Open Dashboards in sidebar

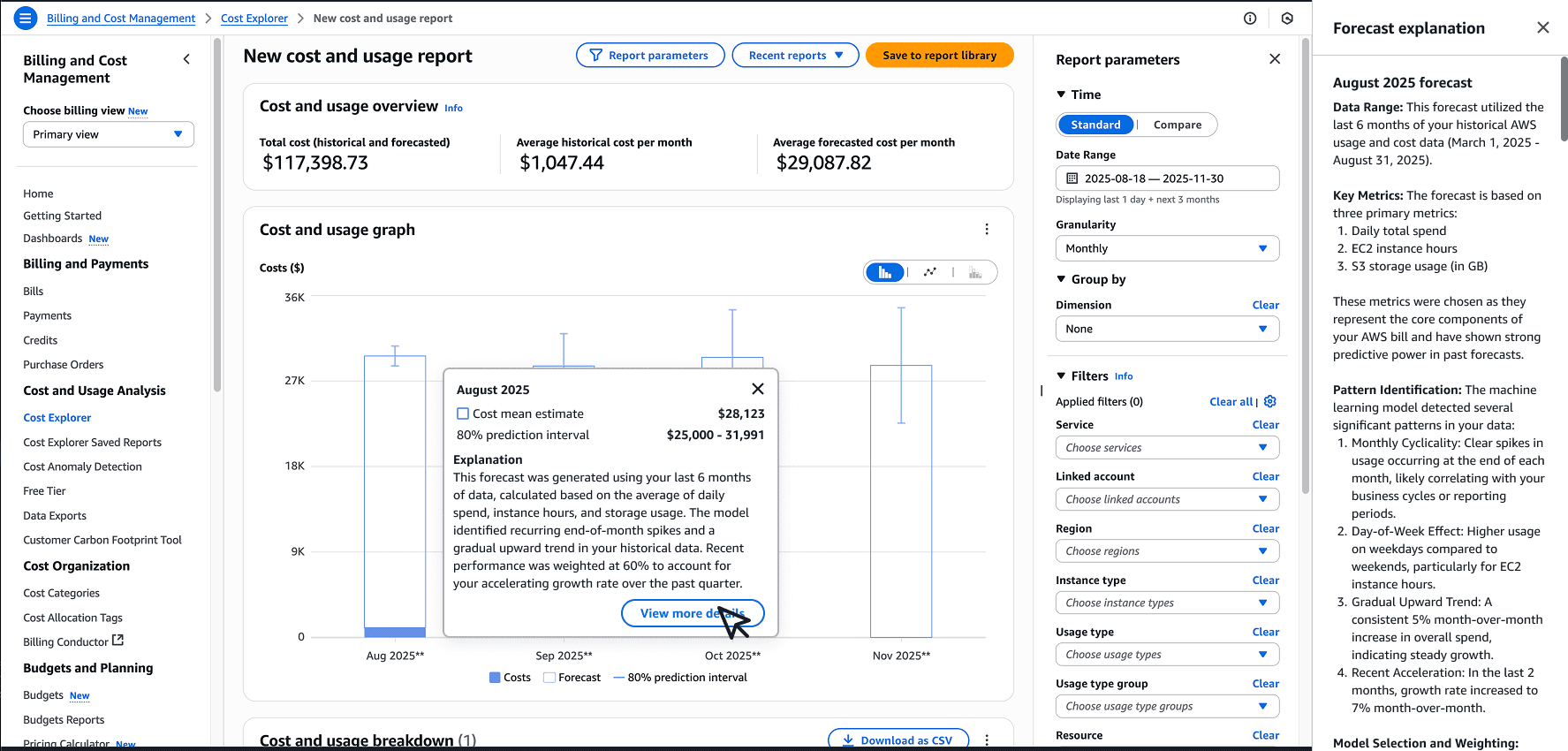(x=53, y=239)
